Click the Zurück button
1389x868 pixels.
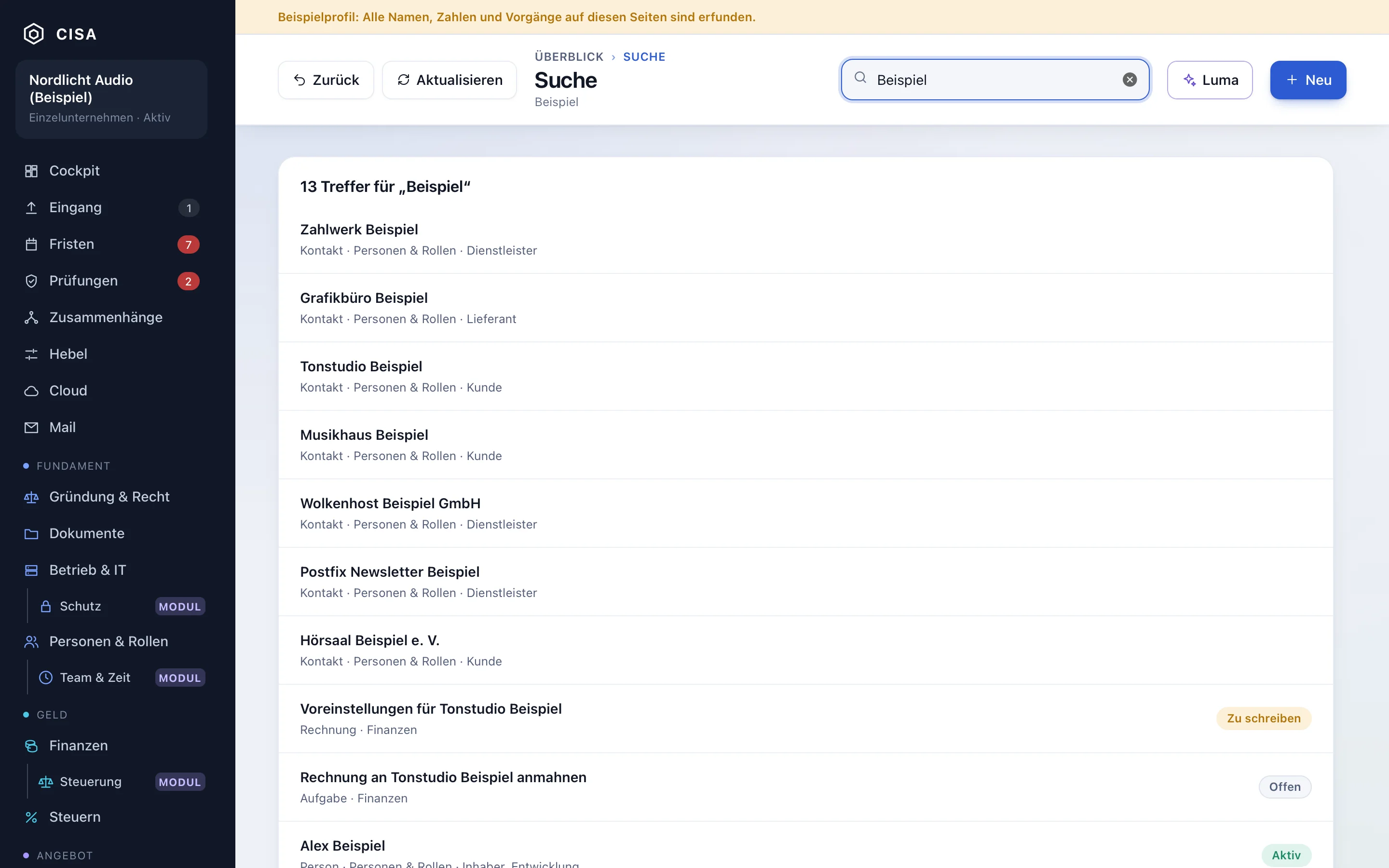326,80
